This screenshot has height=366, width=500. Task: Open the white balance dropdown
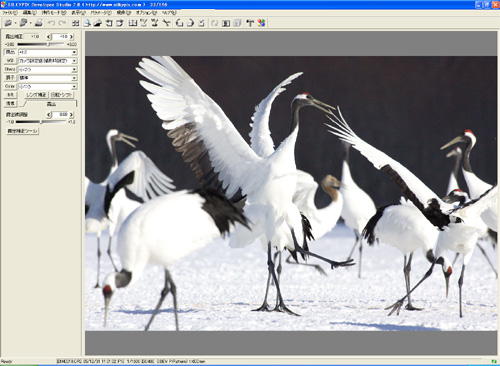(74, 61)
